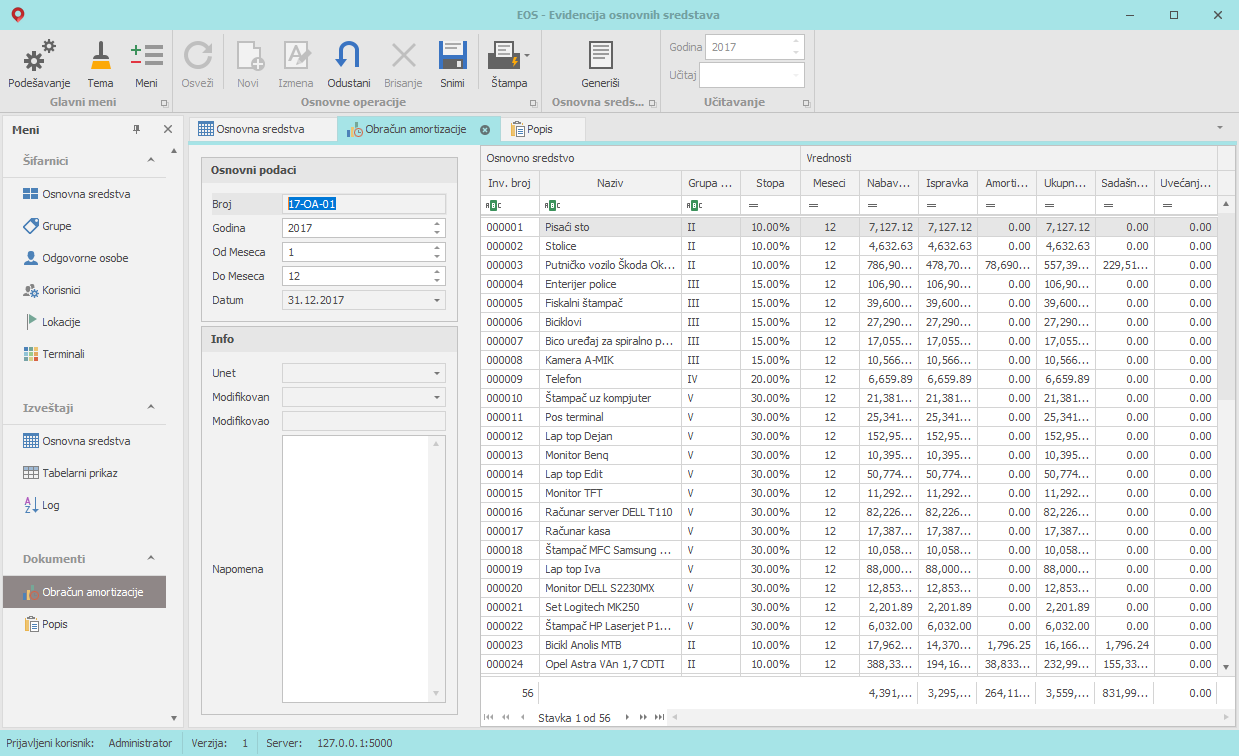The width and height of the screenshot is (1239, 756).
Task: Pin the Meni side panel
Action: 137,130
